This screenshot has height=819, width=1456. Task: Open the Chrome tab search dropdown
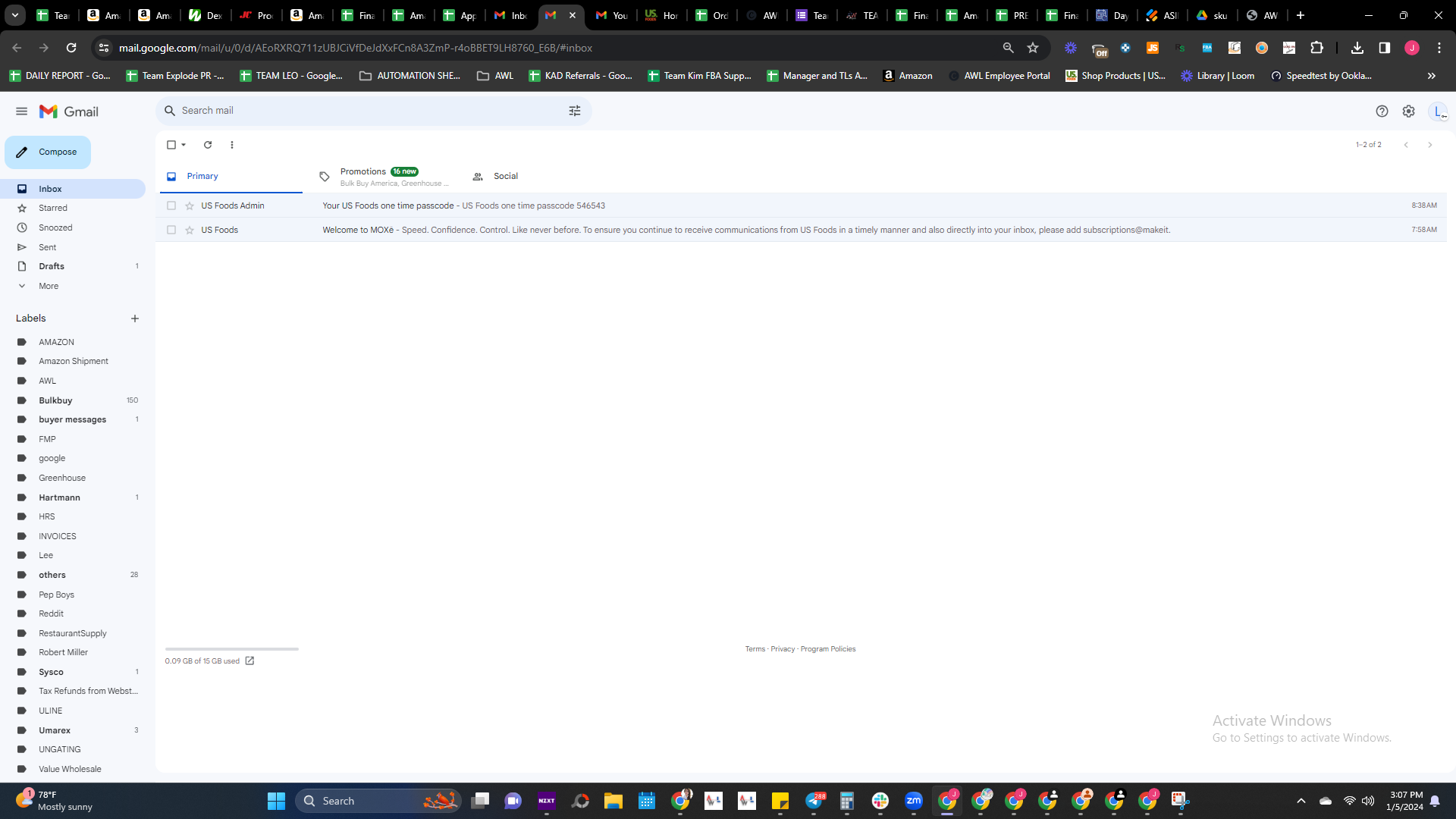pos(15,15)
